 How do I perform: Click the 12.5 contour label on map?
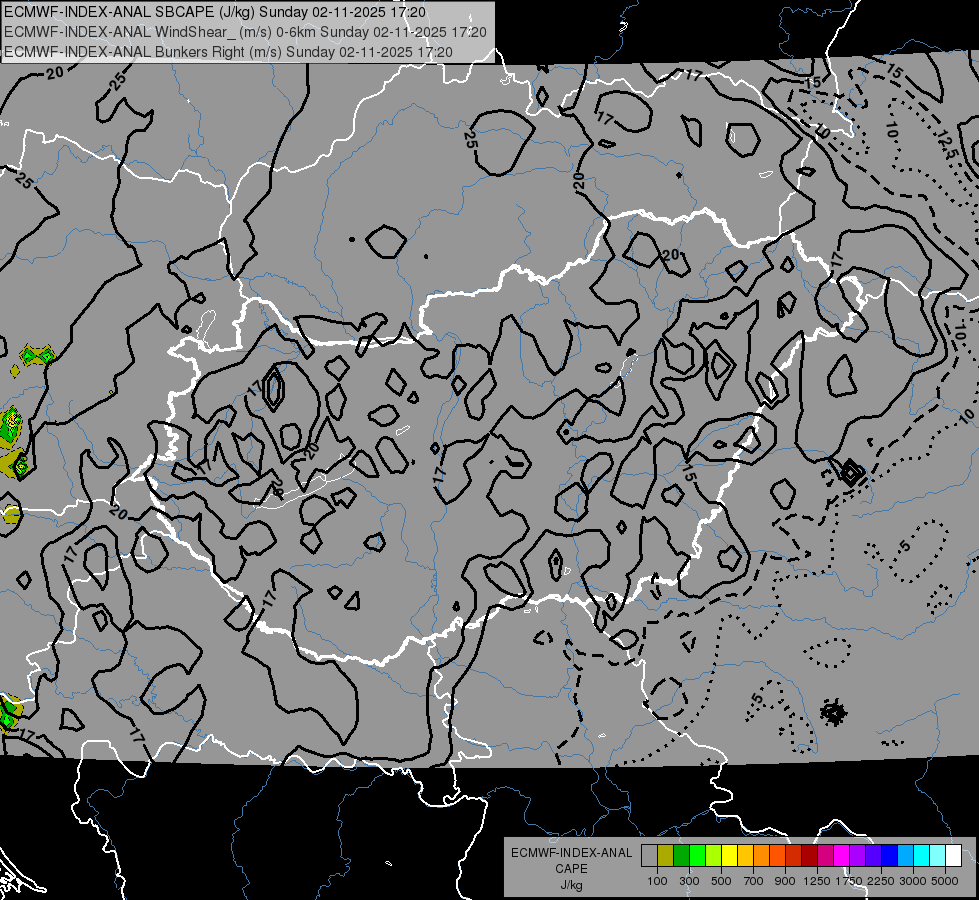tap(947, 144)
